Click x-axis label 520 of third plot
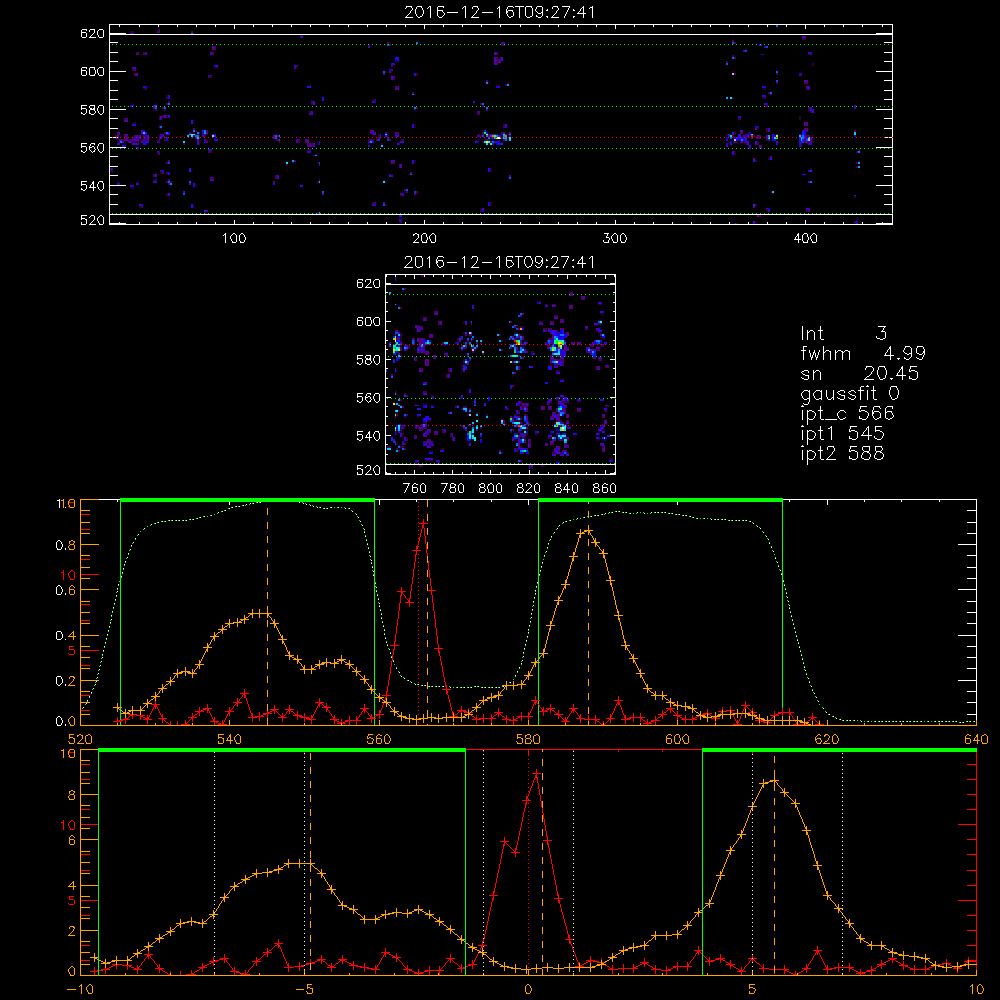1000x1000 pixels. tap(80, 739)
